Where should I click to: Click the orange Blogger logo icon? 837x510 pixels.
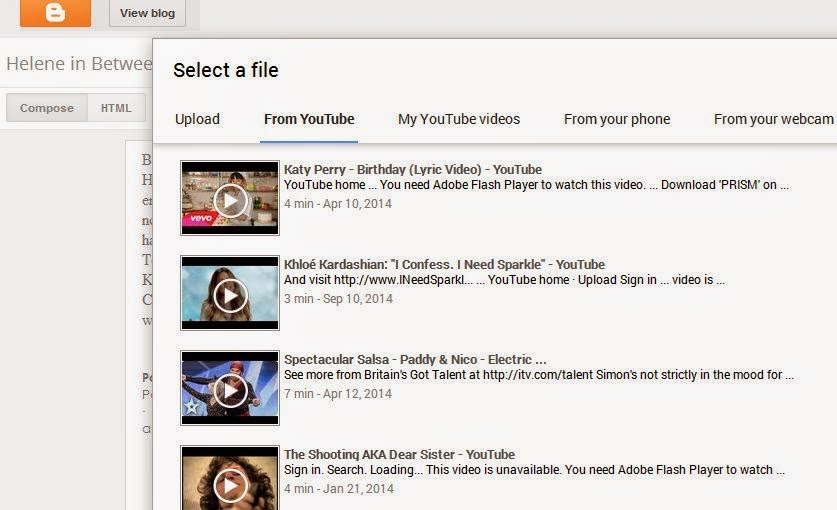coord(56,13)
